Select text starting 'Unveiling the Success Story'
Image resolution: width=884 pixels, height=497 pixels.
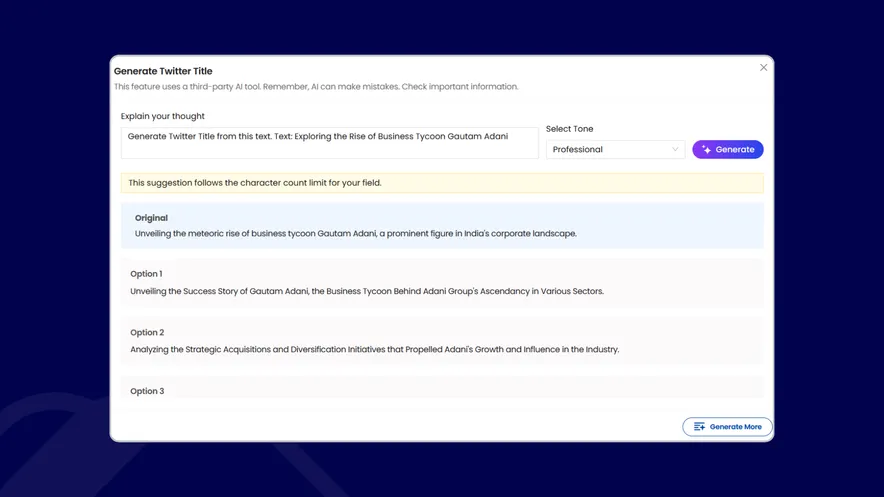[366, 292]
